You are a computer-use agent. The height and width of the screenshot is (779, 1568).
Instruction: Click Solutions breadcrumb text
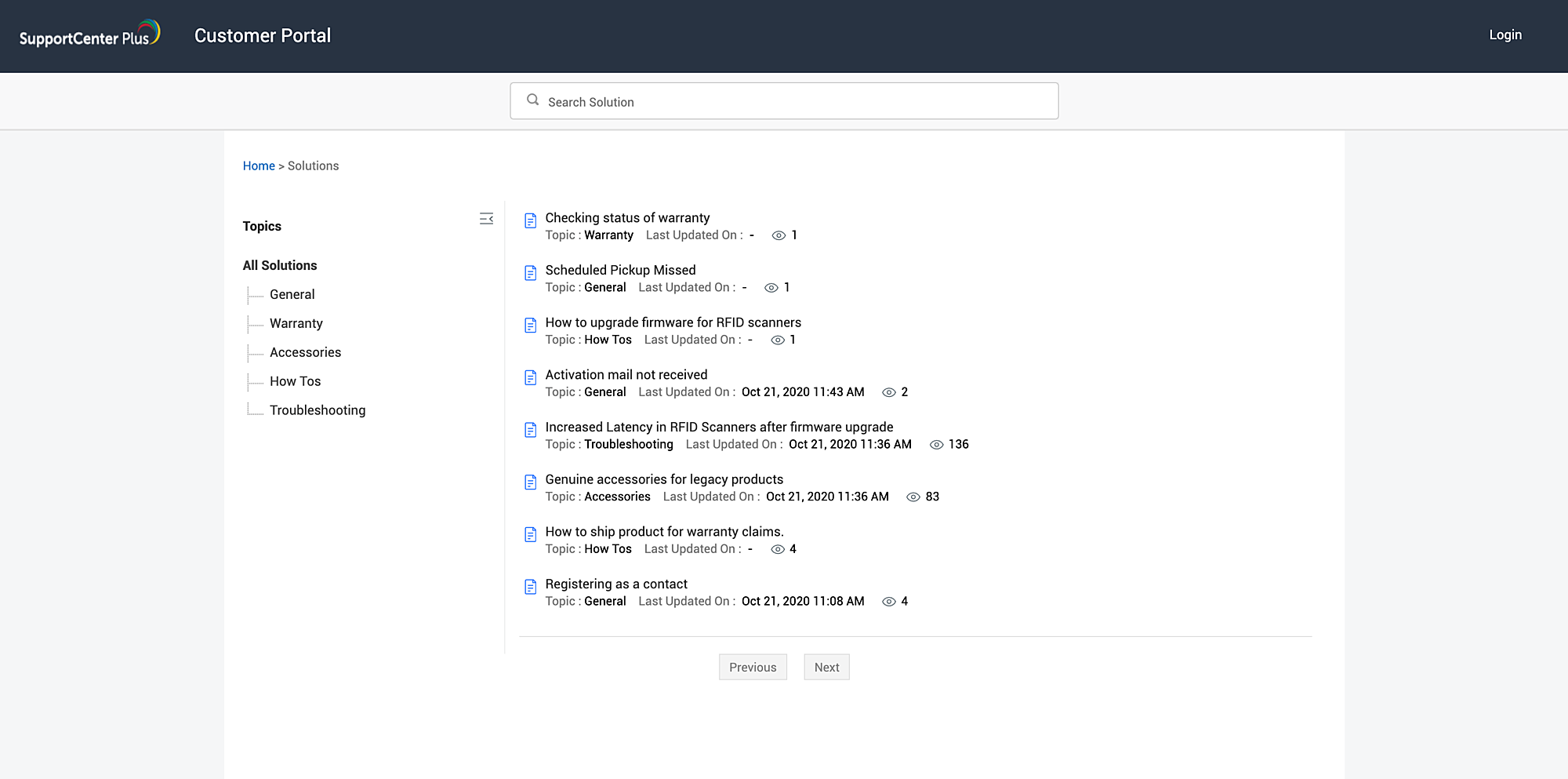point(313,166)
